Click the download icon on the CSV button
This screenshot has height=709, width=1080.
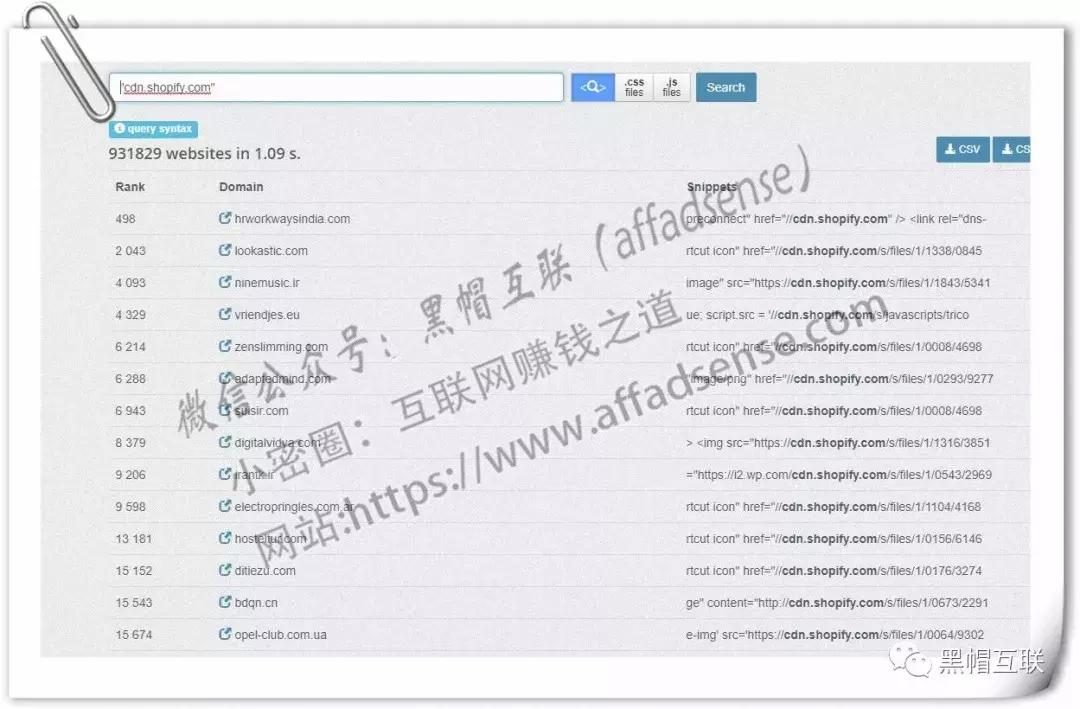pos(950,148)
